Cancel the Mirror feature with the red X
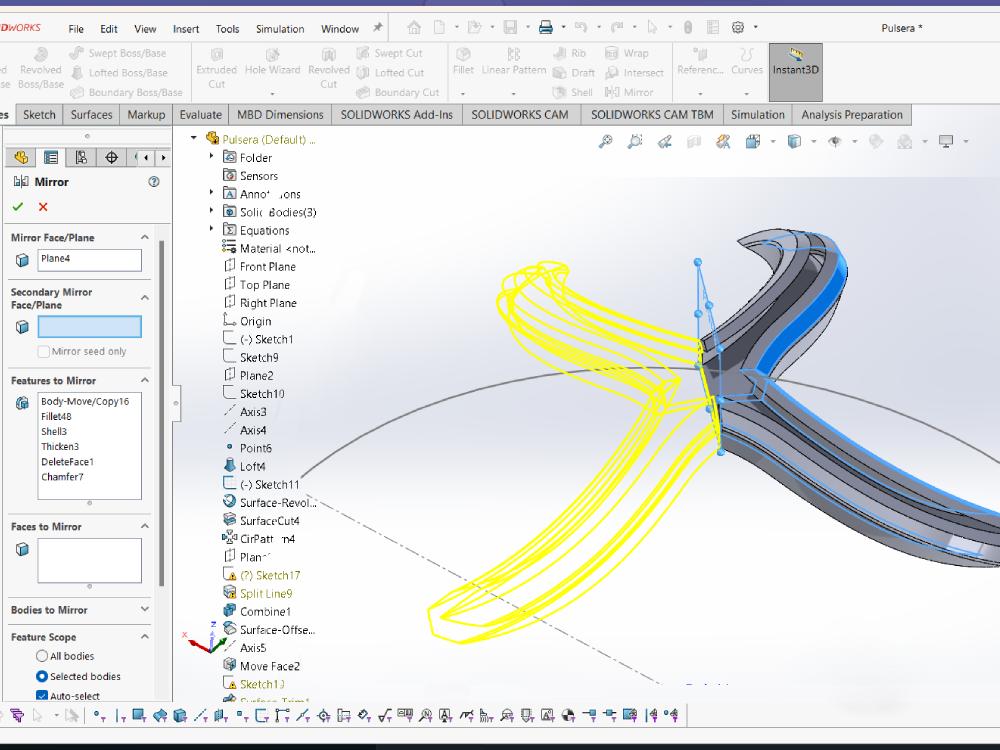 tap(43, 207)
